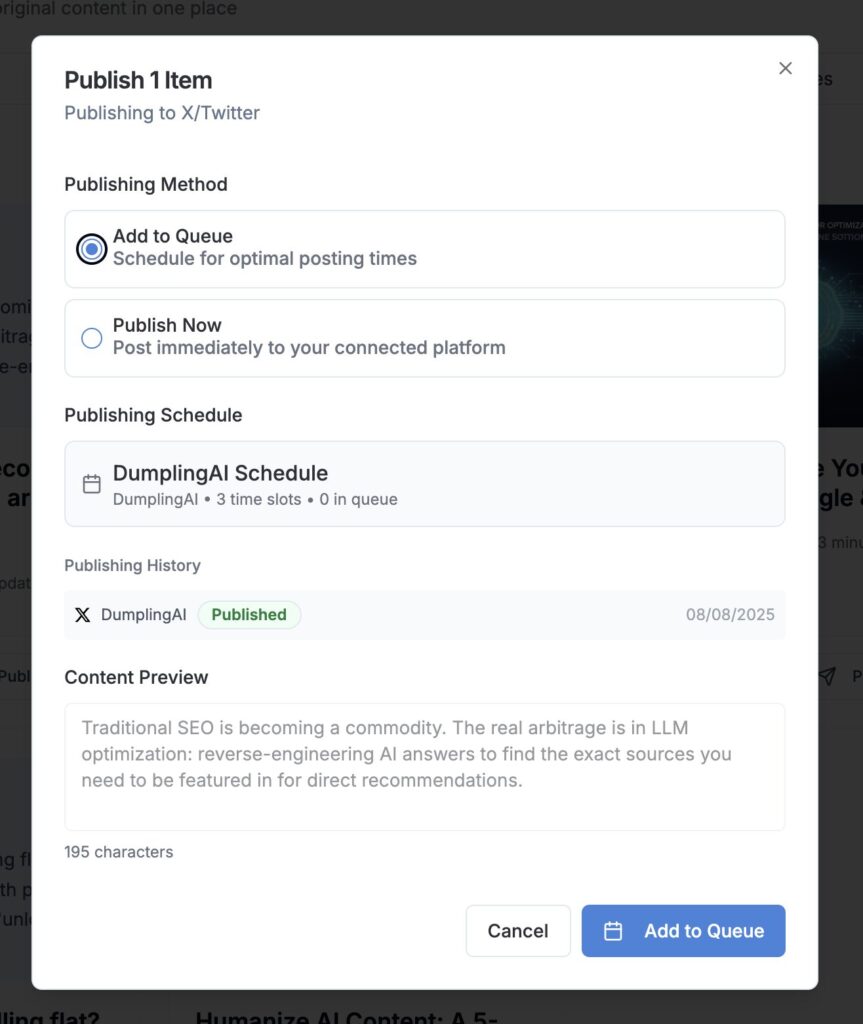The image size is (863, 1024).
Task: Click the DumplingAI account name in history
Action: pos(144,615)
